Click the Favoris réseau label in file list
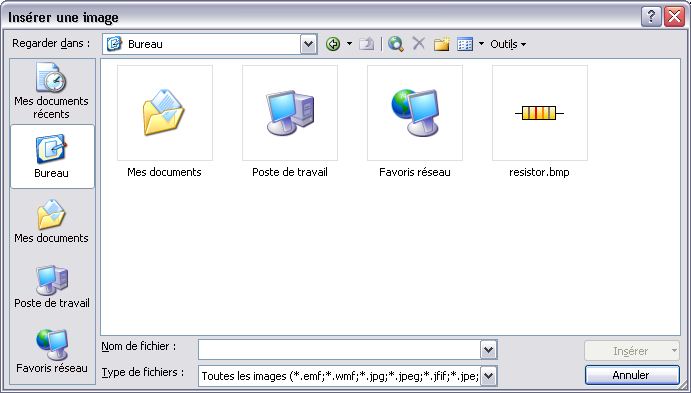 point(415,172)
